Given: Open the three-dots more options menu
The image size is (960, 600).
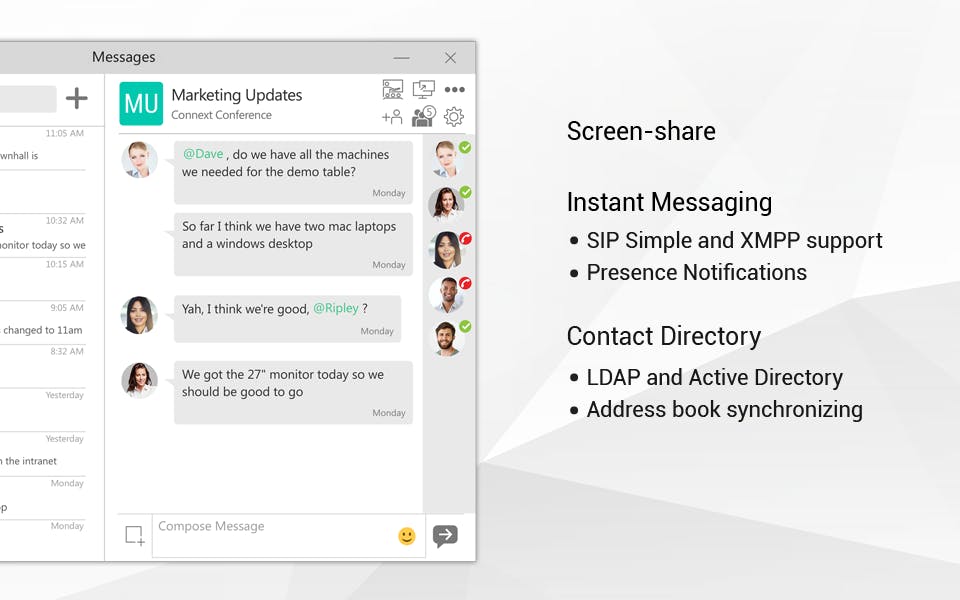Looking at the screenshot, I should point(454,89).
